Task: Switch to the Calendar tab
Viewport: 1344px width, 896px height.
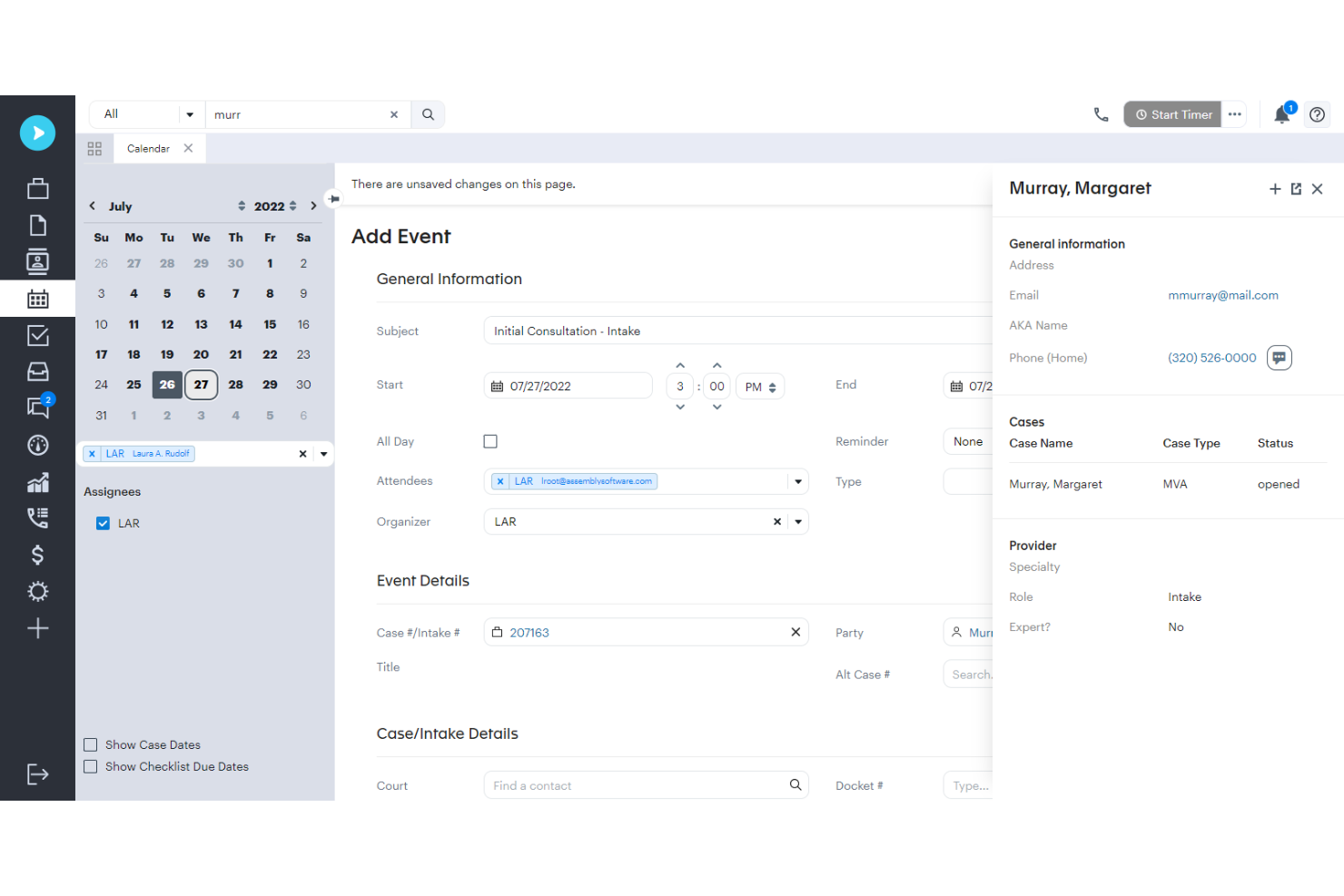Action: [x=148, y=148]
